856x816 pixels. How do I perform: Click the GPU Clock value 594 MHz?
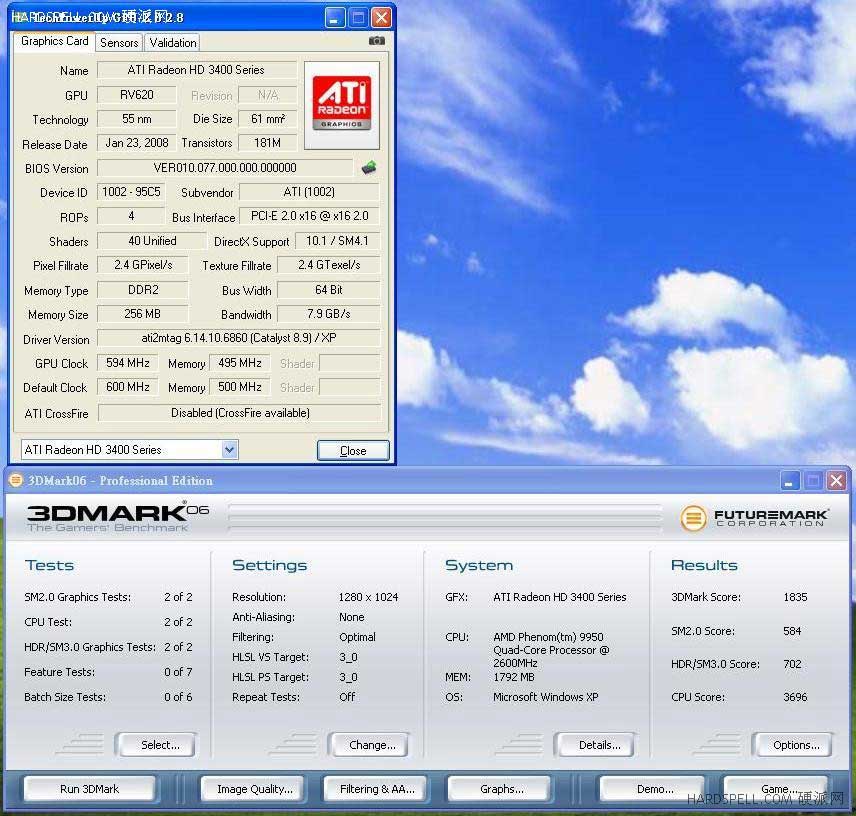128,363
